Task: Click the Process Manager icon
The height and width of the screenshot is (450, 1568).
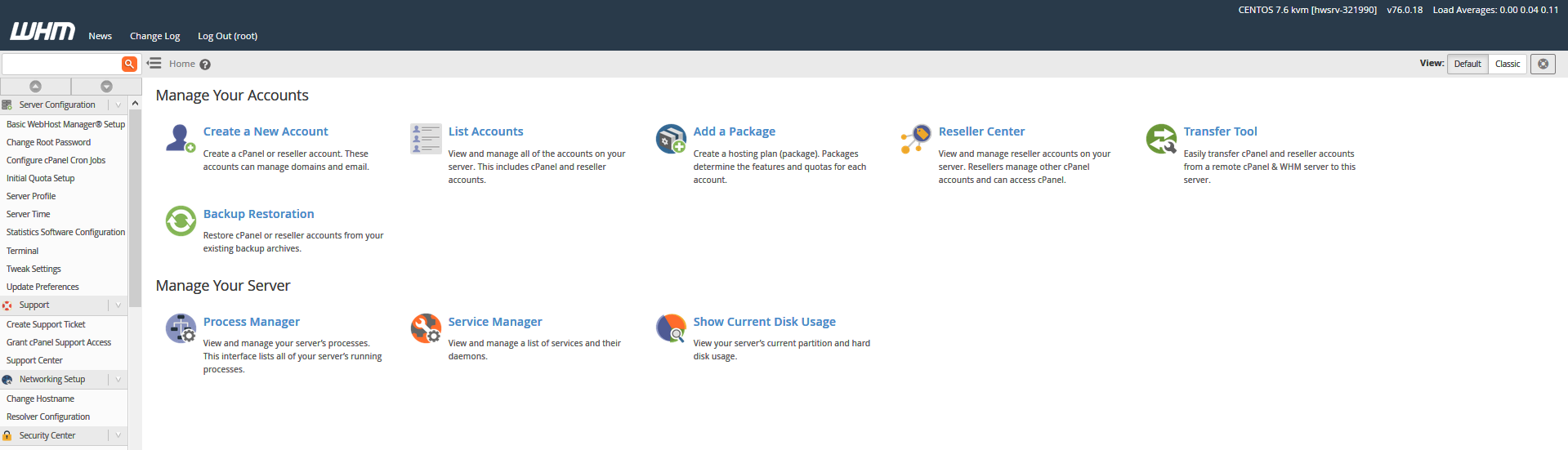Action: [x=181, y=328]
